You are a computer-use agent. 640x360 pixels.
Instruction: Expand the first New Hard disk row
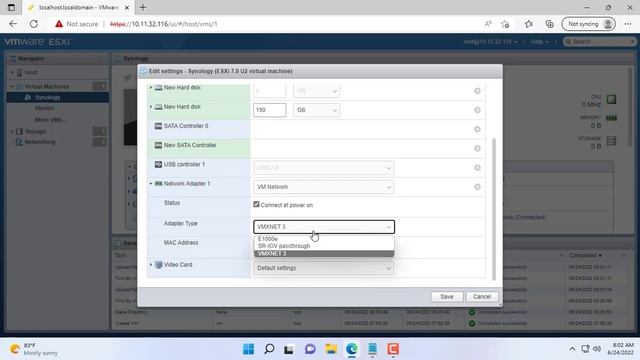pos(151,87)
